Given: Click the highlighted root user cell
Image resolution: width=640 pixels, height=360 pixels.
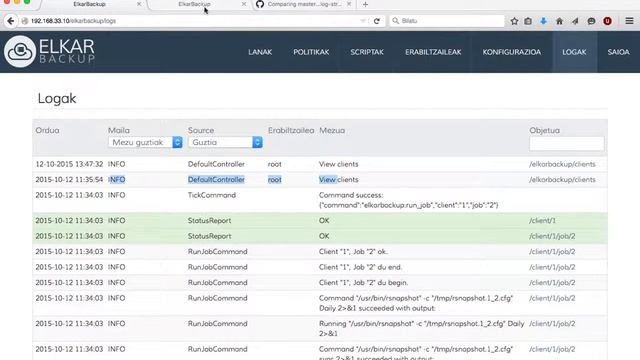Looking at the screenshot, I should coord(275,180).
